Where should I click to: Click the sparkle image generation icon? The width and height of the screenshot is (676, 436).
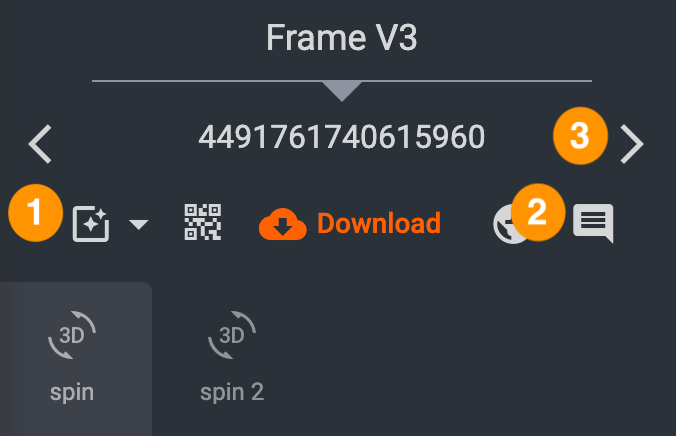click(x=91, y=224)
